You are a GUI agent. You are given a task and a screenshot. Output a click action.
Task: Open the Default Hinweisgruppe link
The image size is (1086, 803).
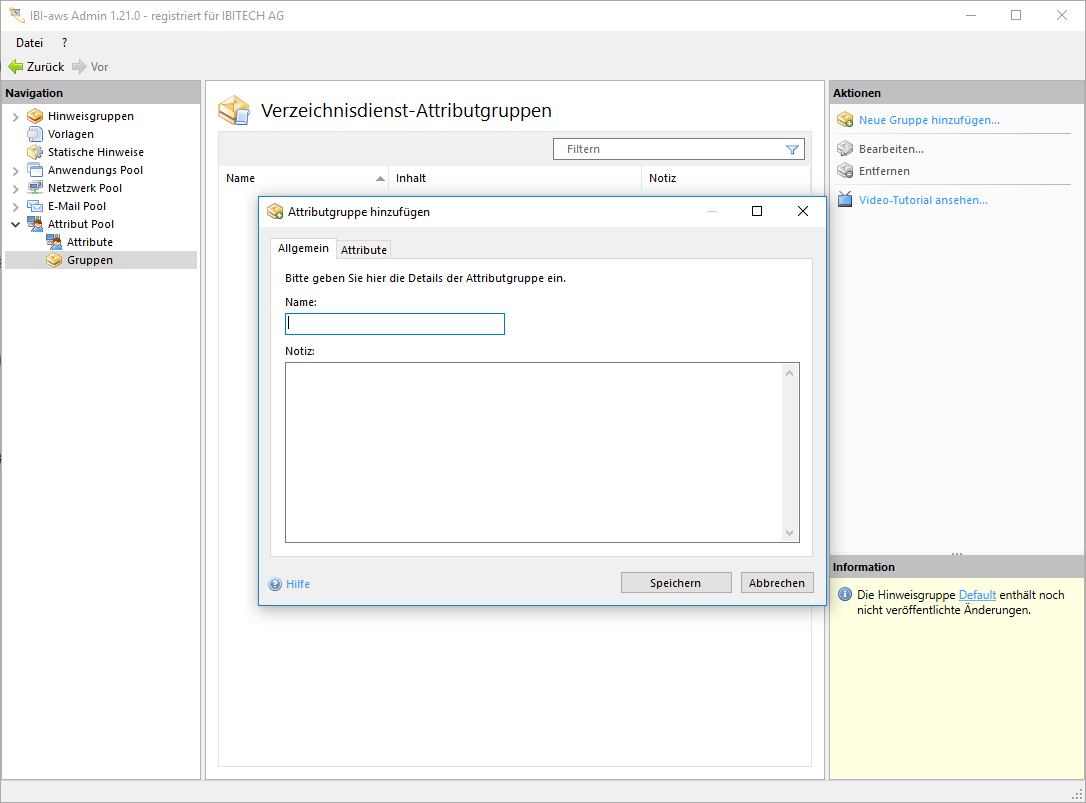pos(977,595)
